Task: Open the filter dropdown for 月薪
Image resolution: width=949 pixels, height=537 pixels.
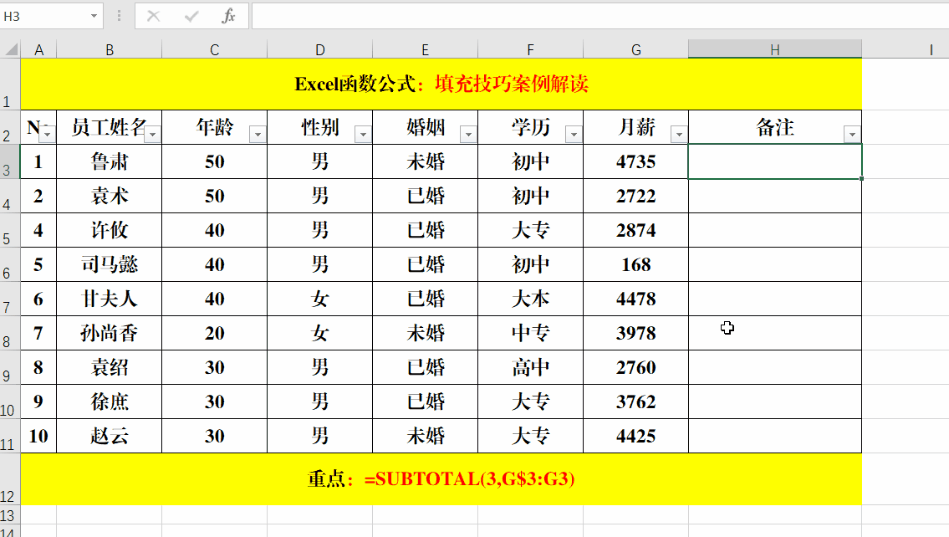Action: click(679, 134)
